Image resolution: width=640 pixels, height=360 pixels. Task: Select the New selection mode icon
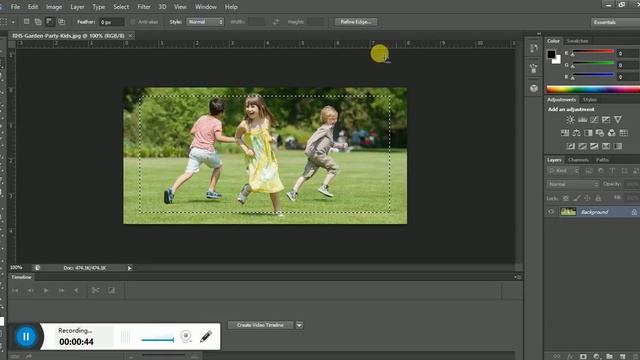(27, 22)
